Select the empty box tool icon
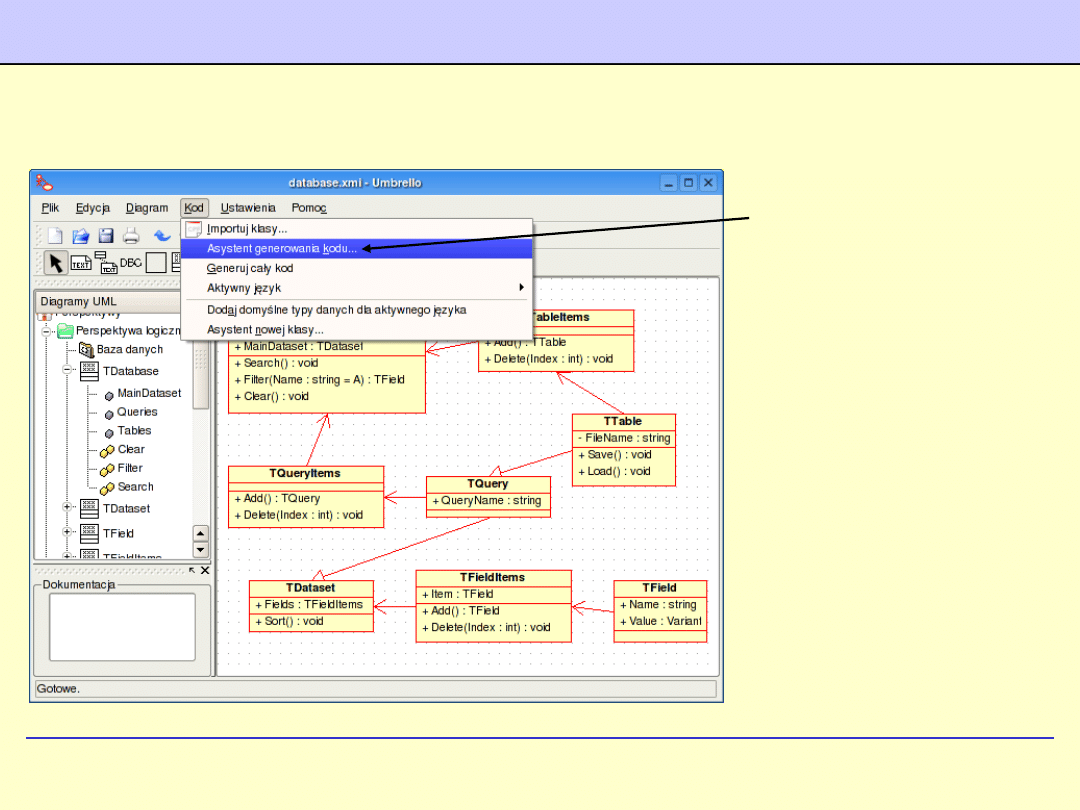Screen dimensions: 1080x810 [156, 263]
